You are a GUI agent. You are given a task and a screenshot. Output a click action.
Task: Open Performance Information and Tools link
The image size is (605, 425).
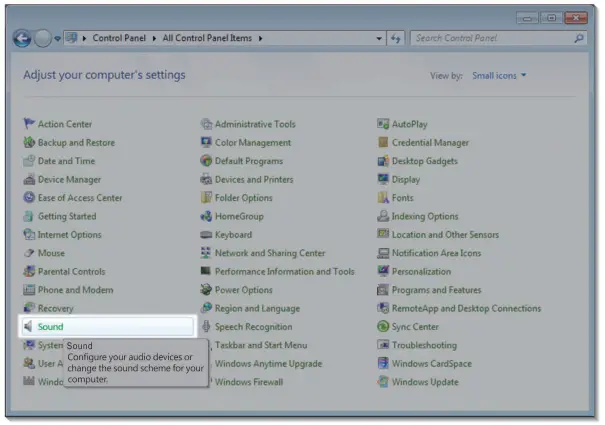[284, 271]
